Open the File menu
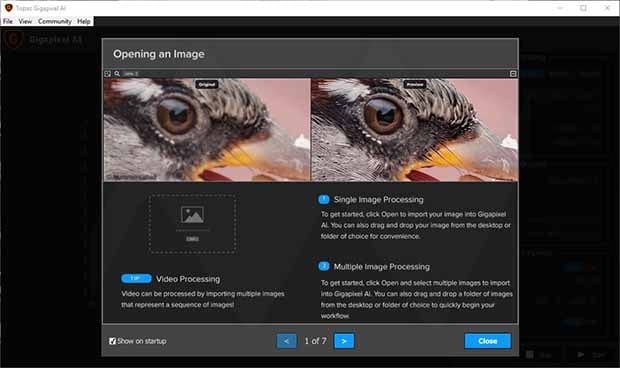The width and height of the screenshot is (620, 368). point(8,21)
